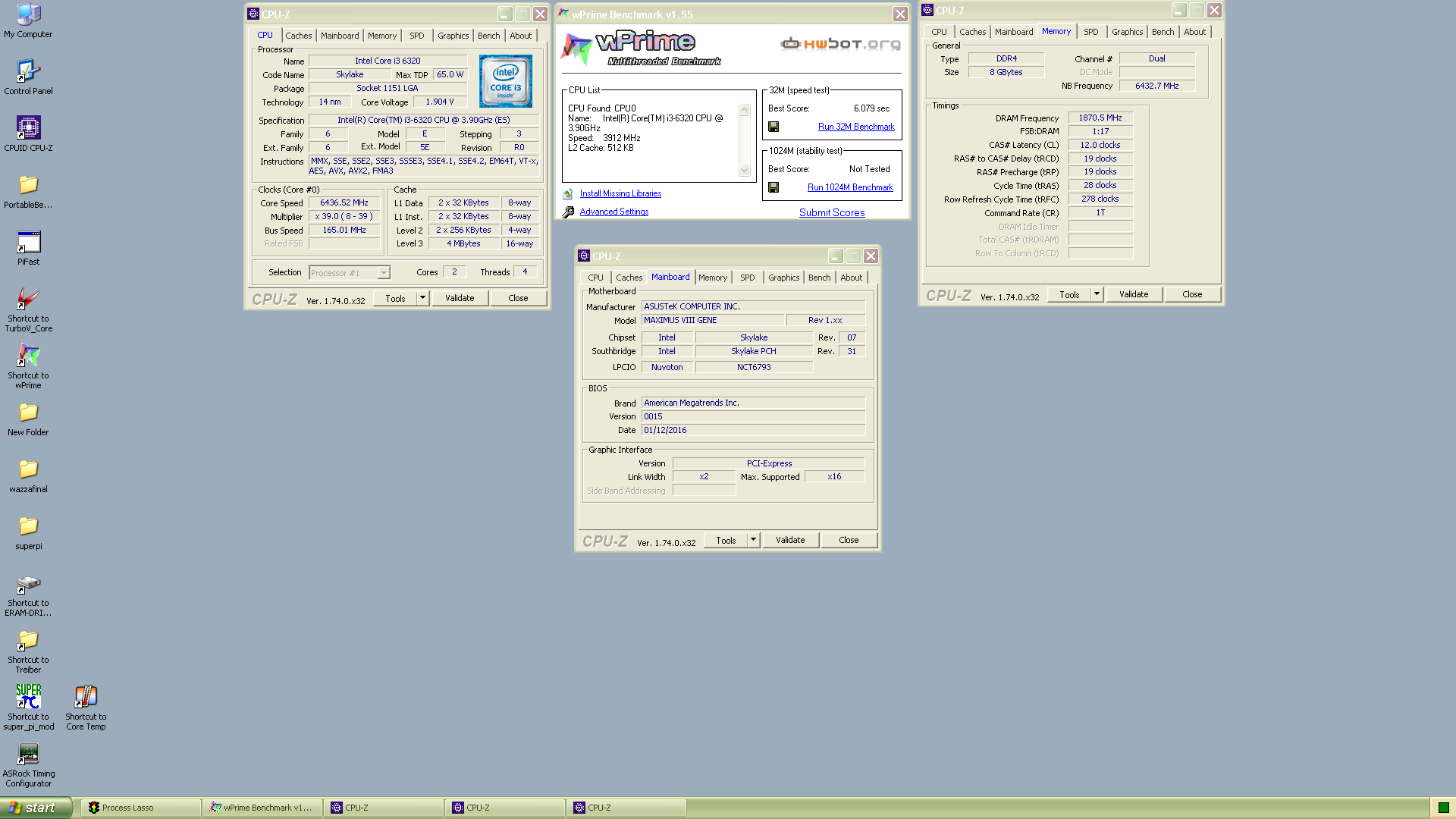Viewport: 1456px width, 819px height.
Task: Launch Shortcut to Core Temp icon
Action: coord(86,708)
